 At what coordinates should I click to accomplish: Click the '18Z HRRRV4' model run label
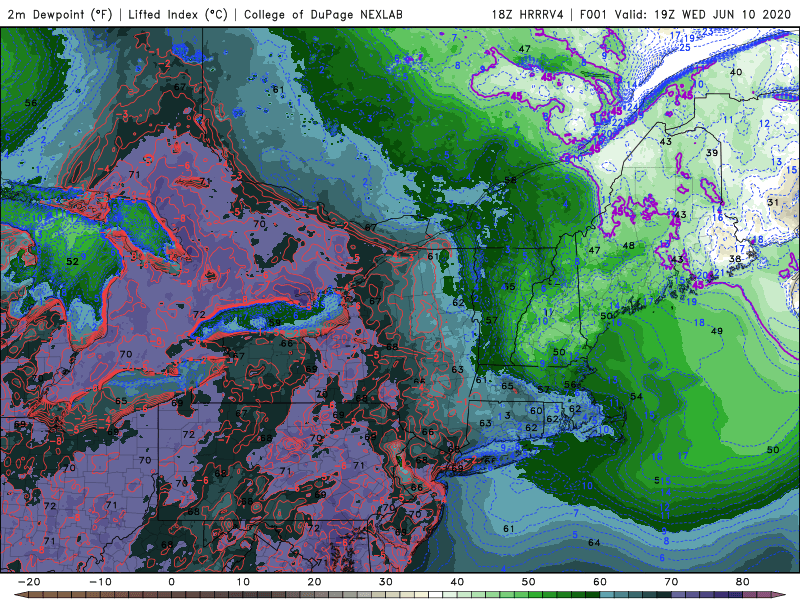click(x=528, y=14)
